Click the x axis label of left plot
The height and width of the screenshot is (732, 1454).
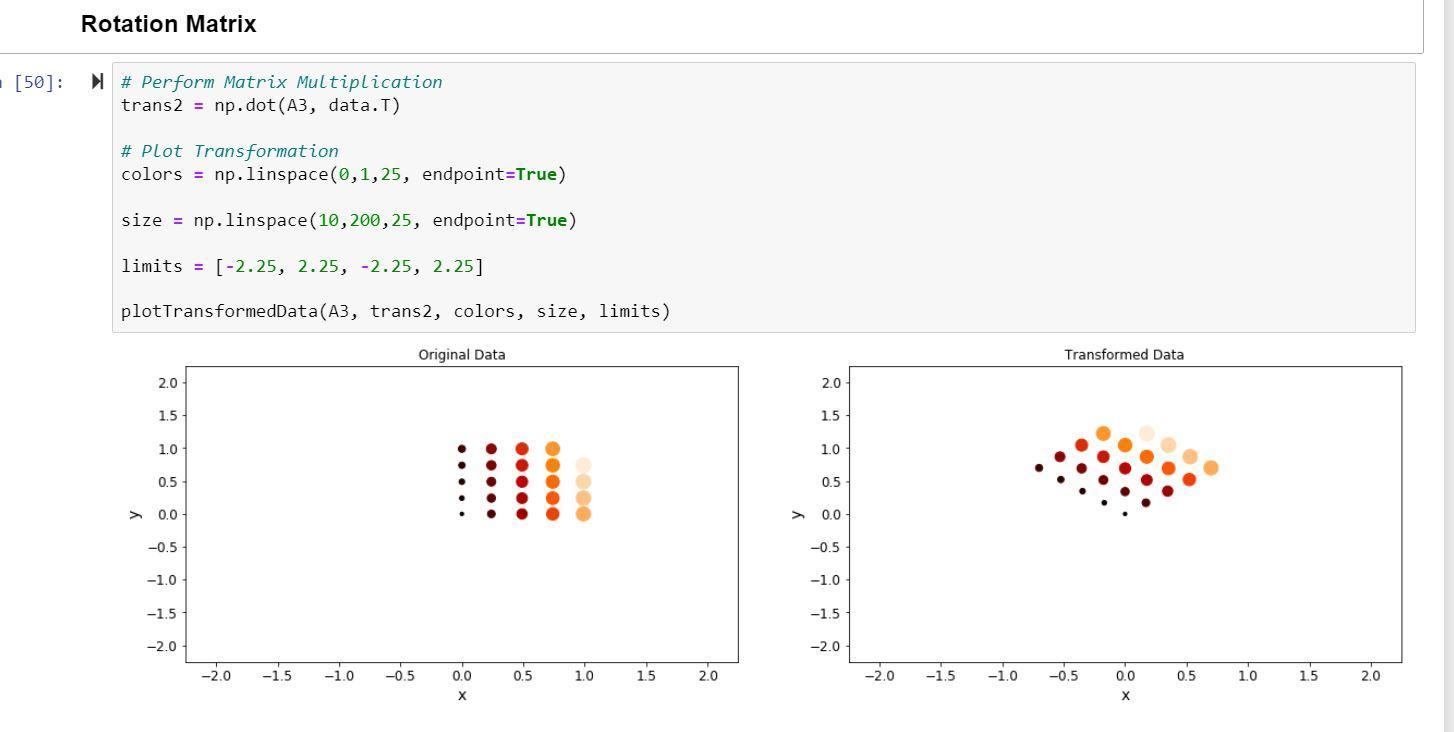461,695
